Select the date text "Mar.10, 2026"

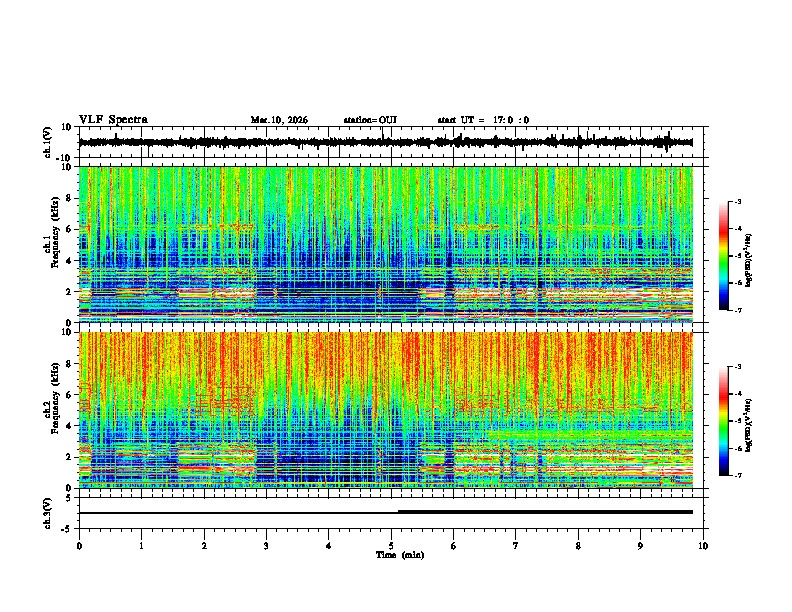pyautogui.click(x=279, y=120)
